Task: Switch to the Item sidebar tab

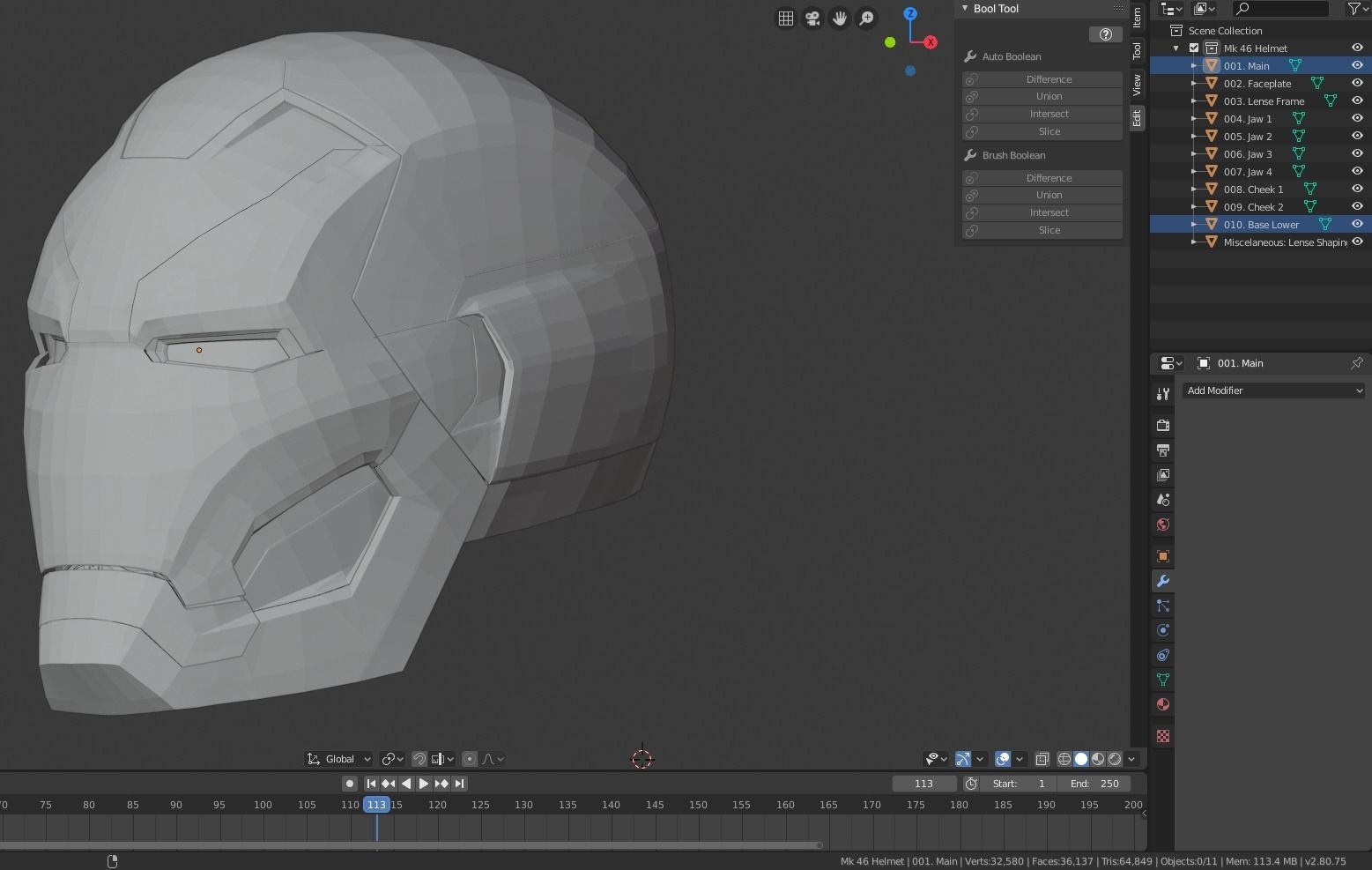Action: [1137, 16]
